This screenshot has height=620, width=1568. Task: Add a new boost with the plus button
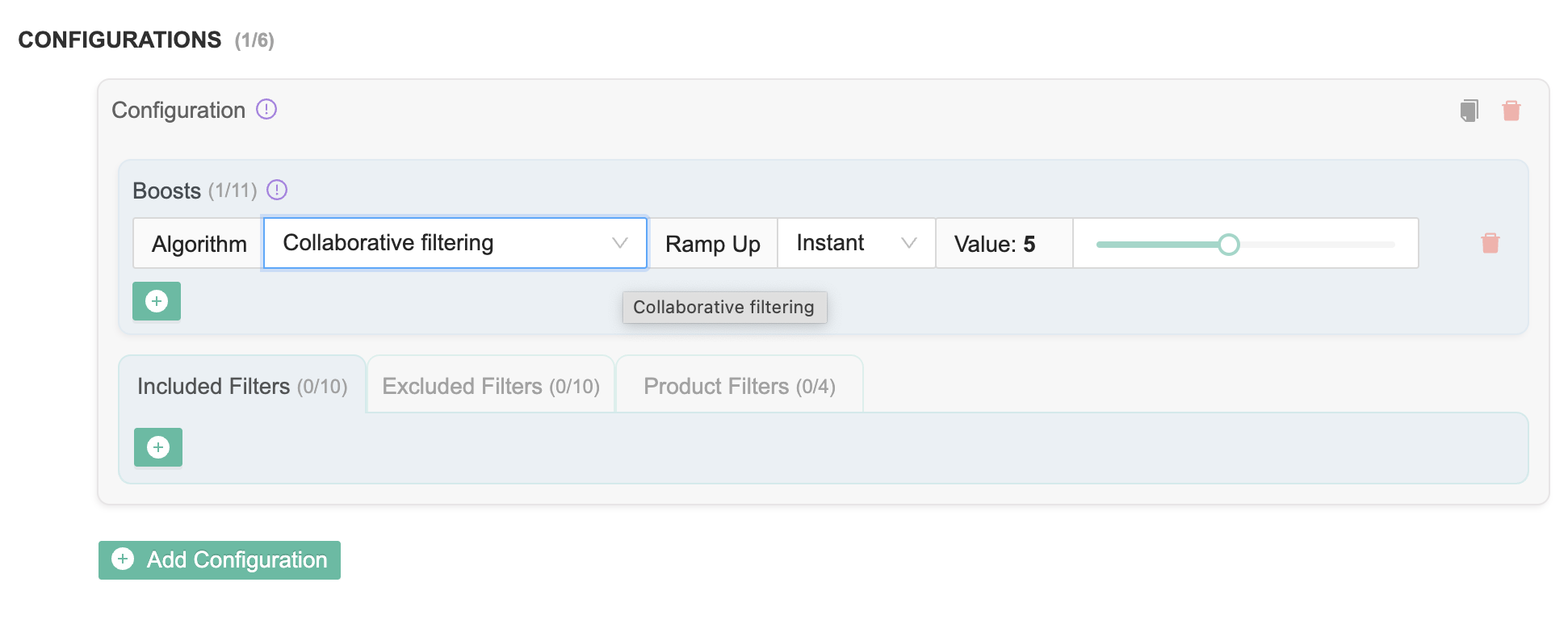157,301
